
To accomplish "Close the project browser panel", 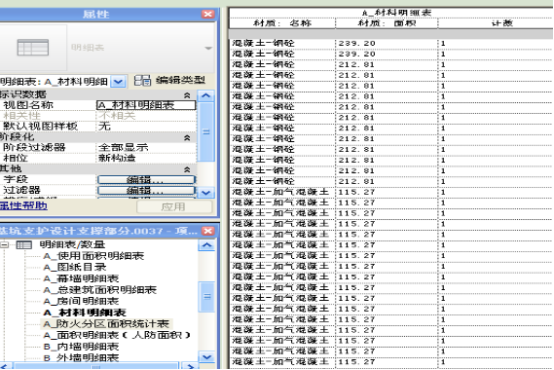I will pos(208,231).
